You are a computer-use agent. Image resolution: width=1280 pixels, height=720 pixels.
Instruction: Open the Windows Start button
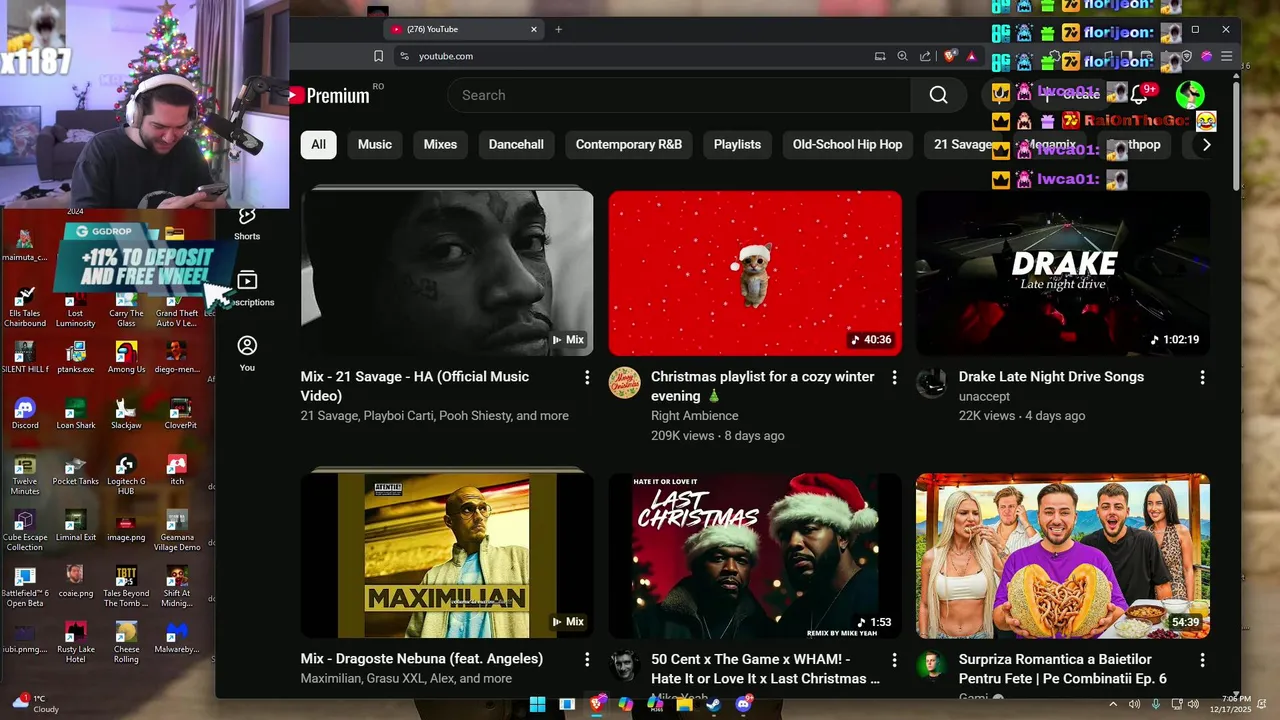point(537,704)
